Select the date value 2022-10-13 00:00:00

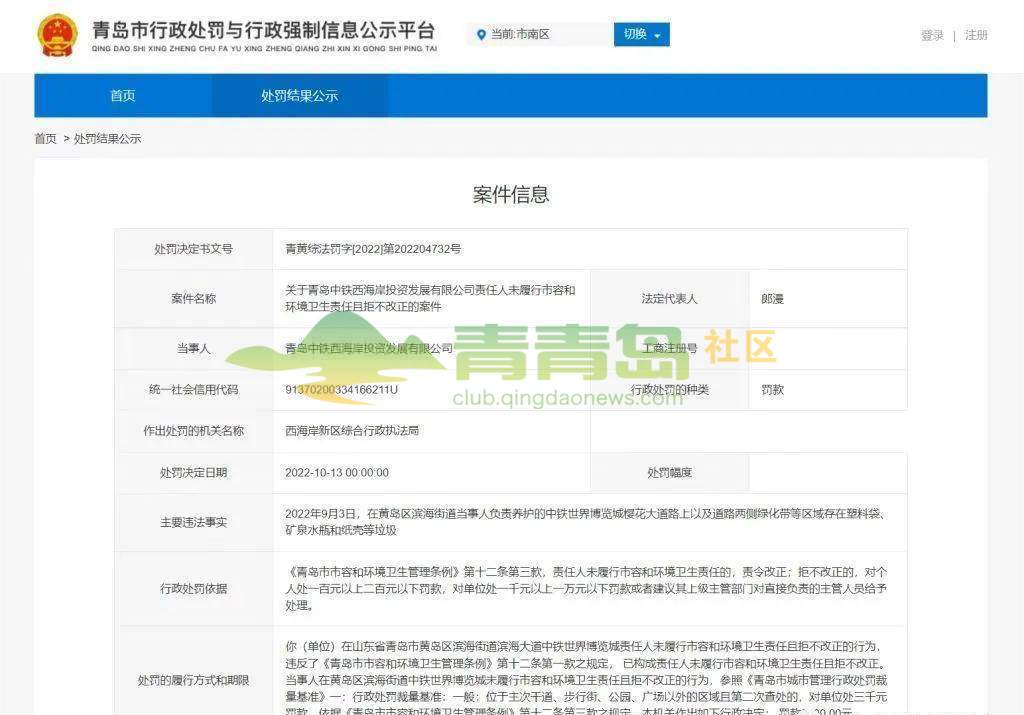[x=337, y=473]
